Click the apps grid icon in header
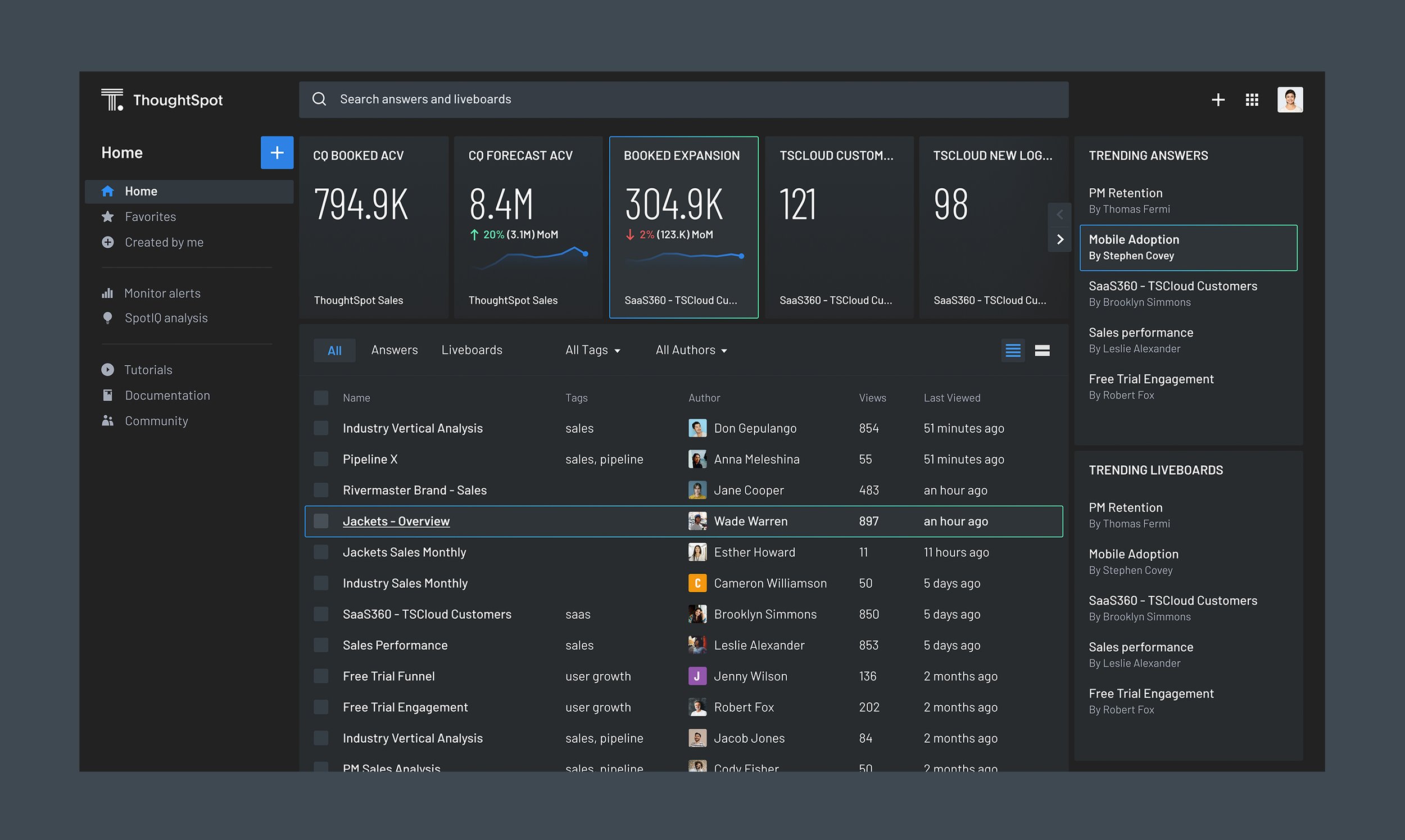This screenshot has height=840, width=1405. click(x=1252, y=99)
